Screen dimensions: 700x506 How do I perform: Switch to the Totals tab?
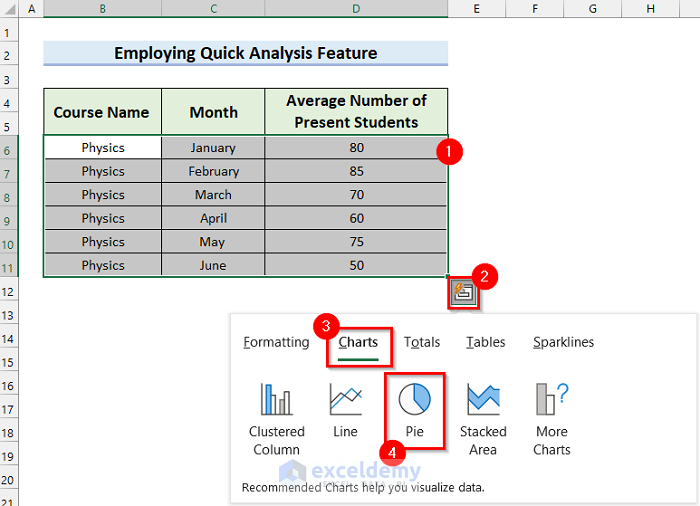tap(422, 342)
